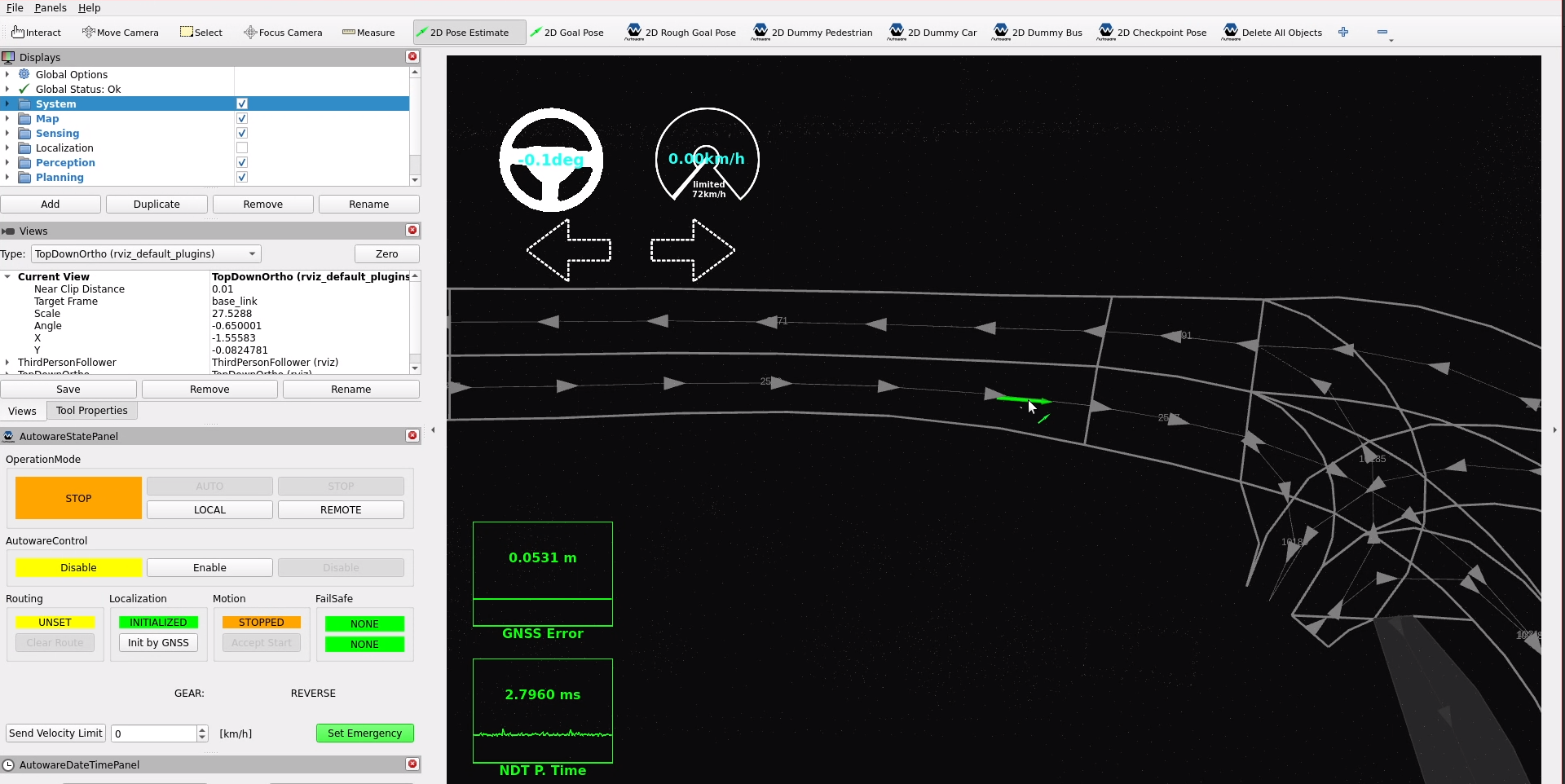Uncheck the Map display checkbox
Screen dimensions: 1565x784
(x=242, y=119)
